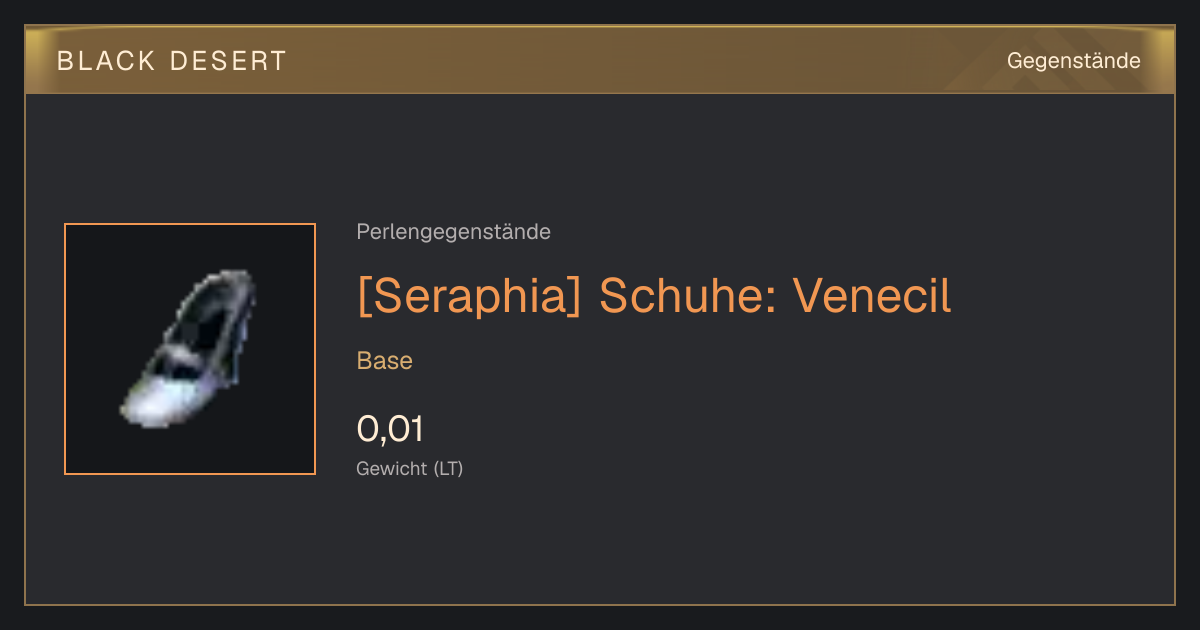Screen dimensions: 1200x630
Task: Click the orange-bordered item image frame
Action: 190,349
